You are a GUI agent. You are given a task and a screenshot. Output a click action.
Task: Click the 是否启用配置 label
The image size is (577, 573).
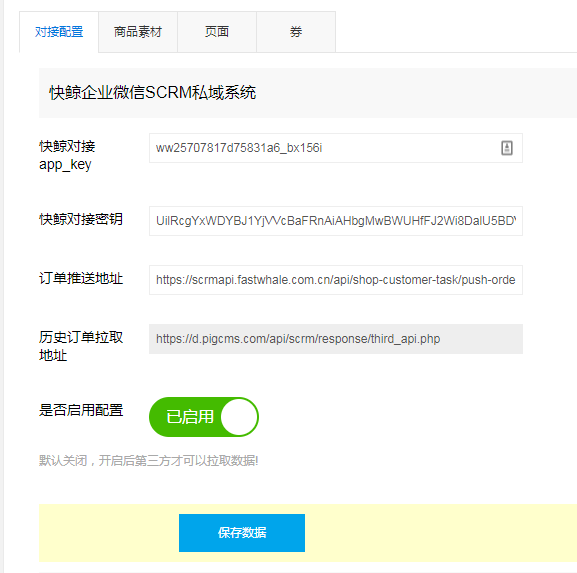(x=81, y=410)
